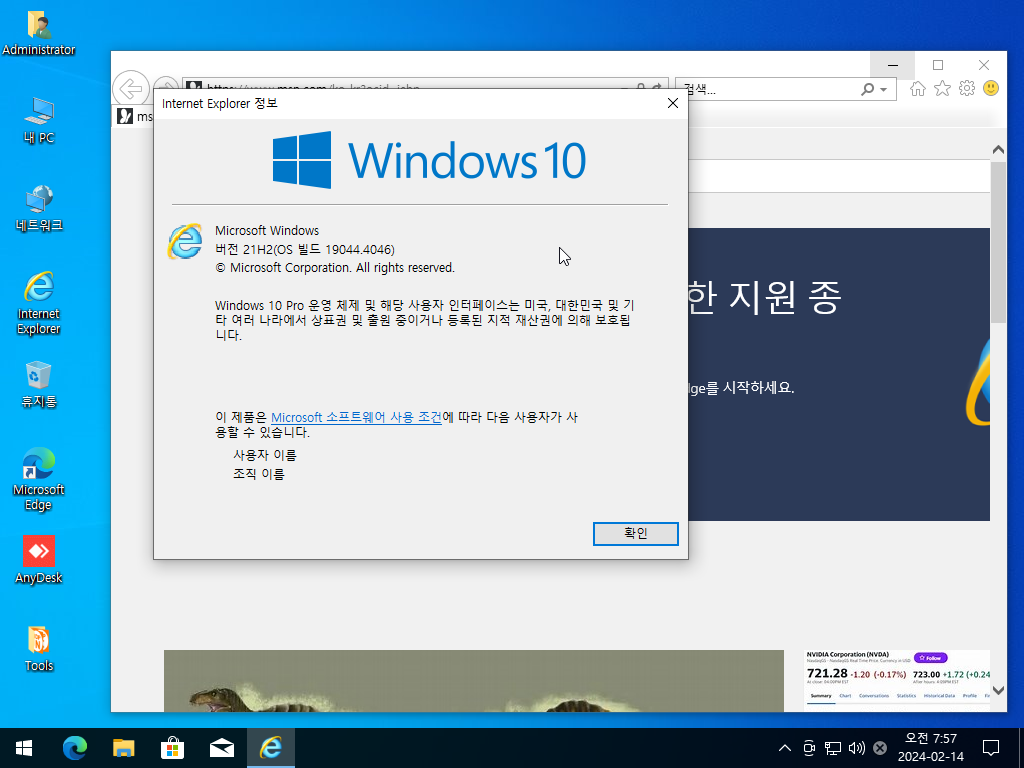Viewport: 1024px width, 768px height.
Task: Open network status tray icon
Action: click(x=833, y=748)
